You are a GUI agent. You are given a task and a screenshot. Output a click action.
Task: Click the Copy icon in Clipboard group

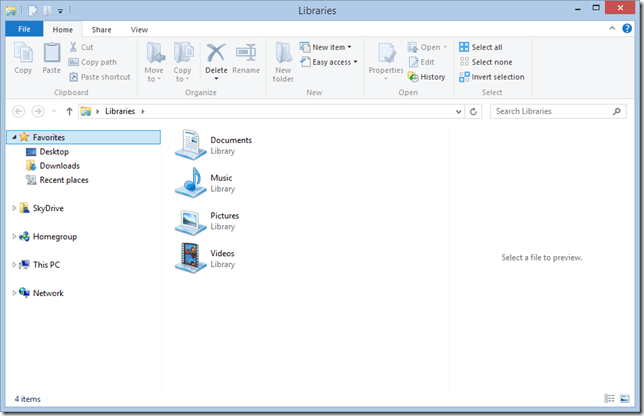[x=23, y=53]
